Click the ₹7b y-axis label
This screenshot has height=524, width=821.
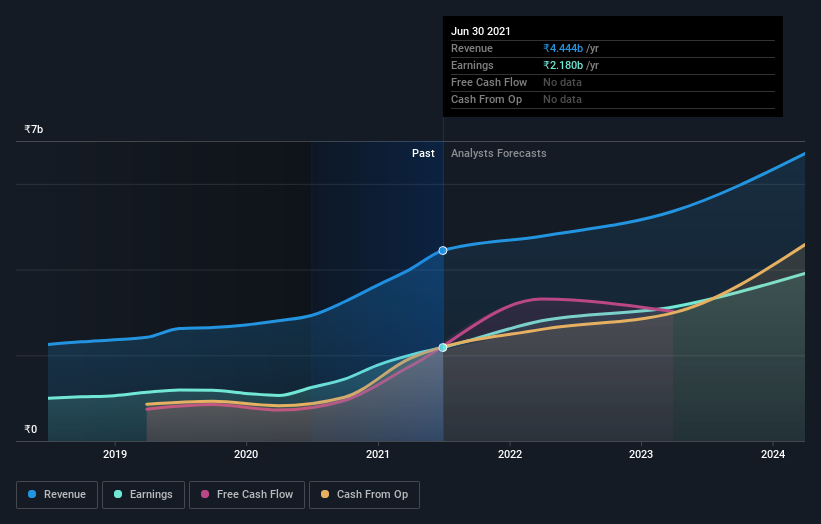coord(34,129)
